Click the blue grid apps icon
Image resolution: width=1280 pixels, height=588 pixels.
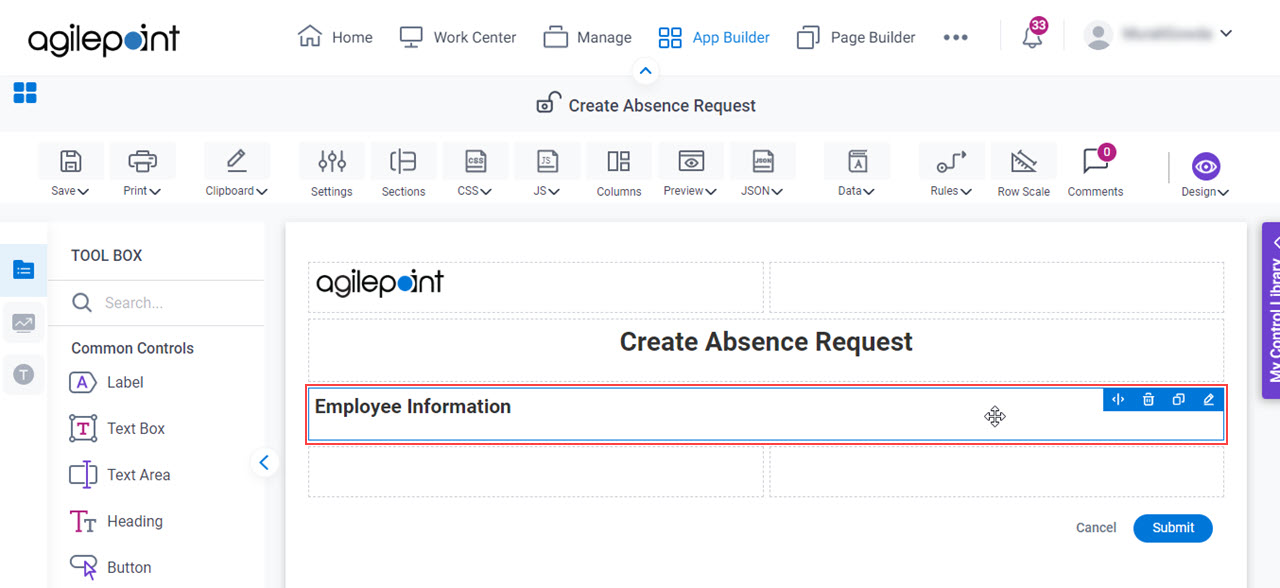[x=25, y=93]
